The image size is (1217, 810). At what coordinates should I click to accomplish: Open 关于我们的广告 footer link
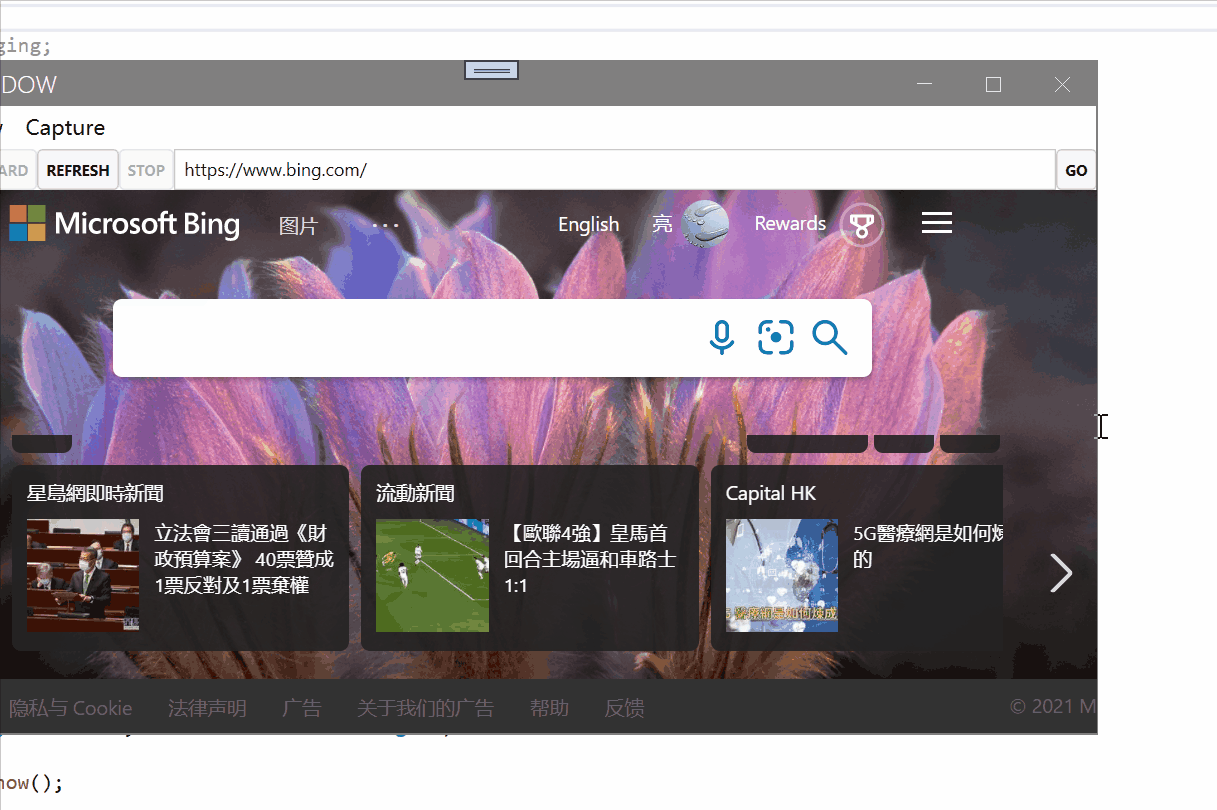[425, 708]
